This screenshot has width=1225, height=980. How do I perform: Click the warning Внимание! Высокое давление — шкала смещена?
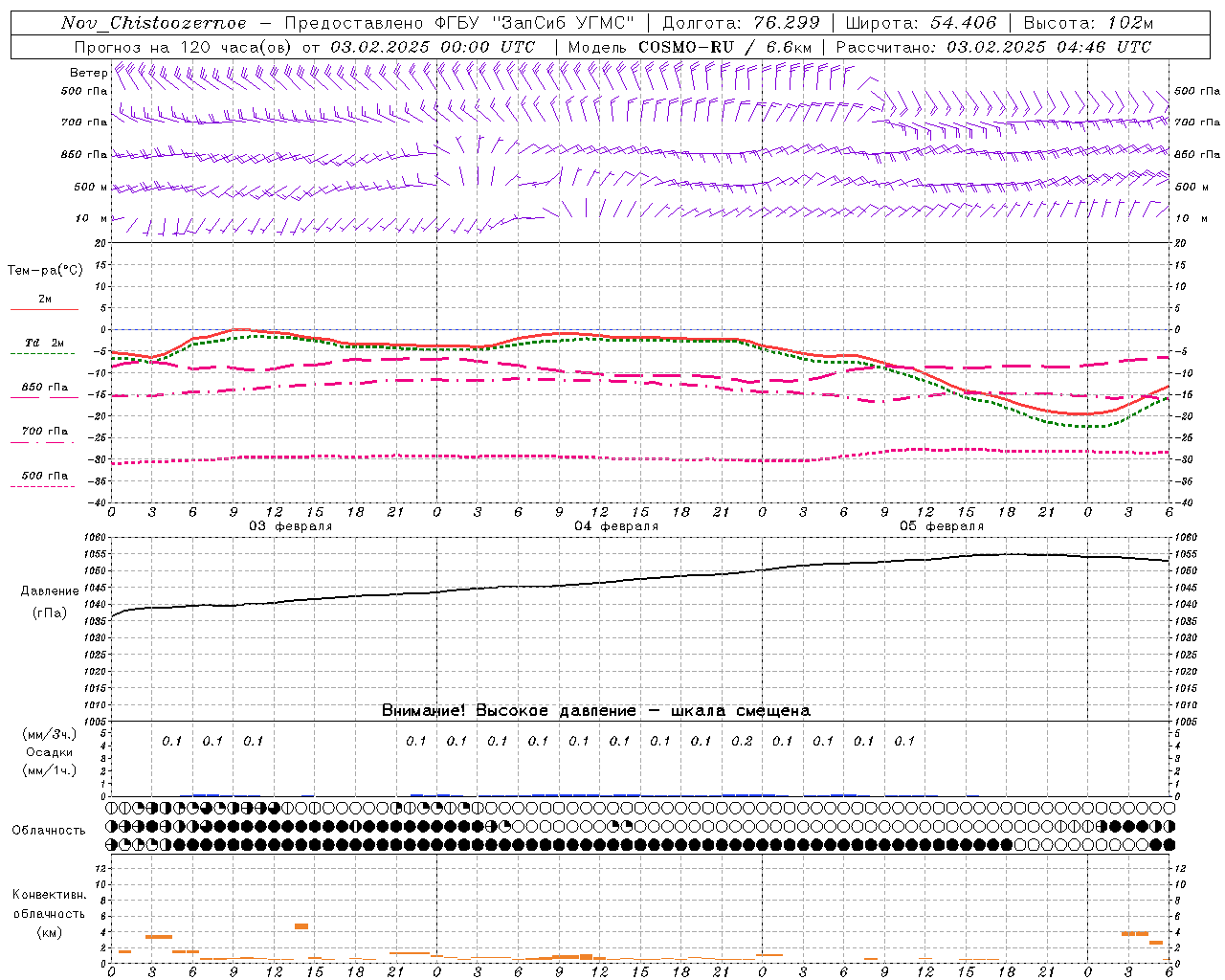tap(596, 710)
